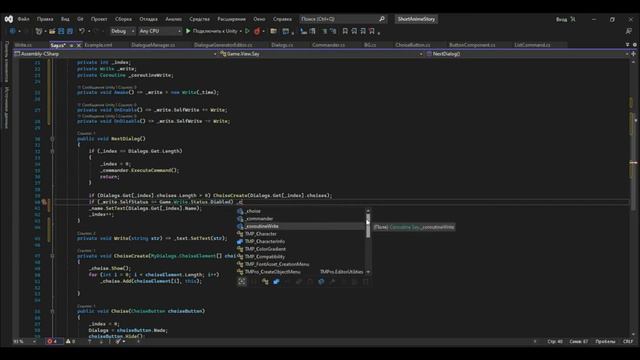The height and width of the screenshot is (360, 640).
Task: Select TMPro_CreateObjectMenu in the IntelliSense list
Action: (x=300, y=272)
